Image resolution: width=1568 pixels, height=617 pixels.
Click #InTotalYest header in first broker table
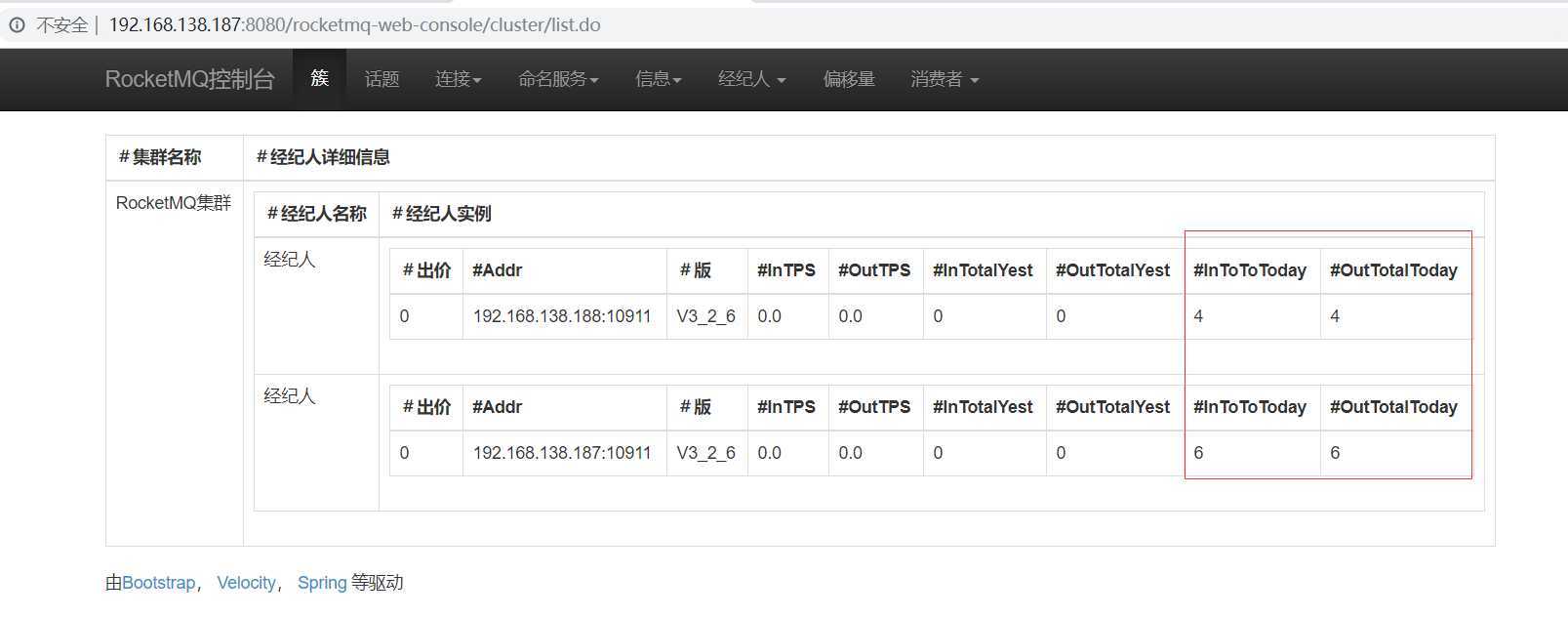(x=983, y=270)
